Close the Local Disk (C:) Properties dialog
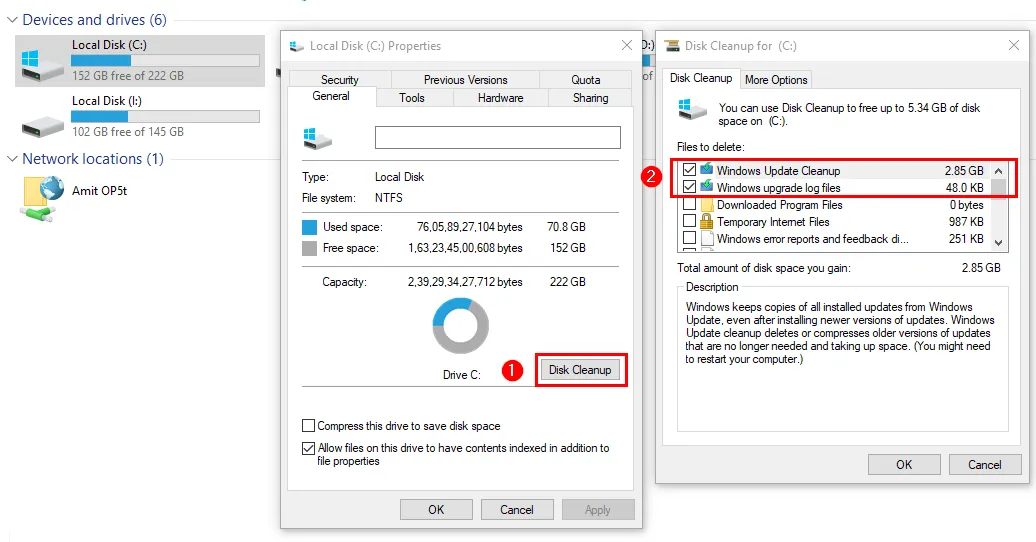Viewport: 1036px width, 542px height. (x=627, y=45)
